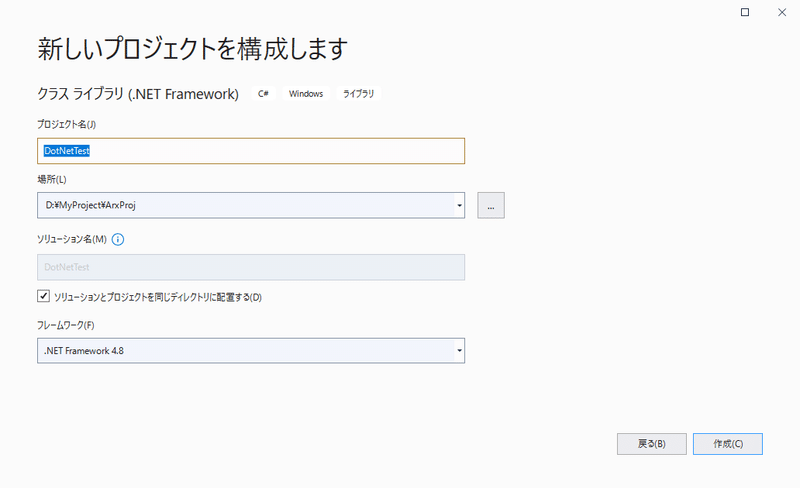
Task: Expand the .NET Framework 4.8 framework dropdown
Action: (459, 351)
